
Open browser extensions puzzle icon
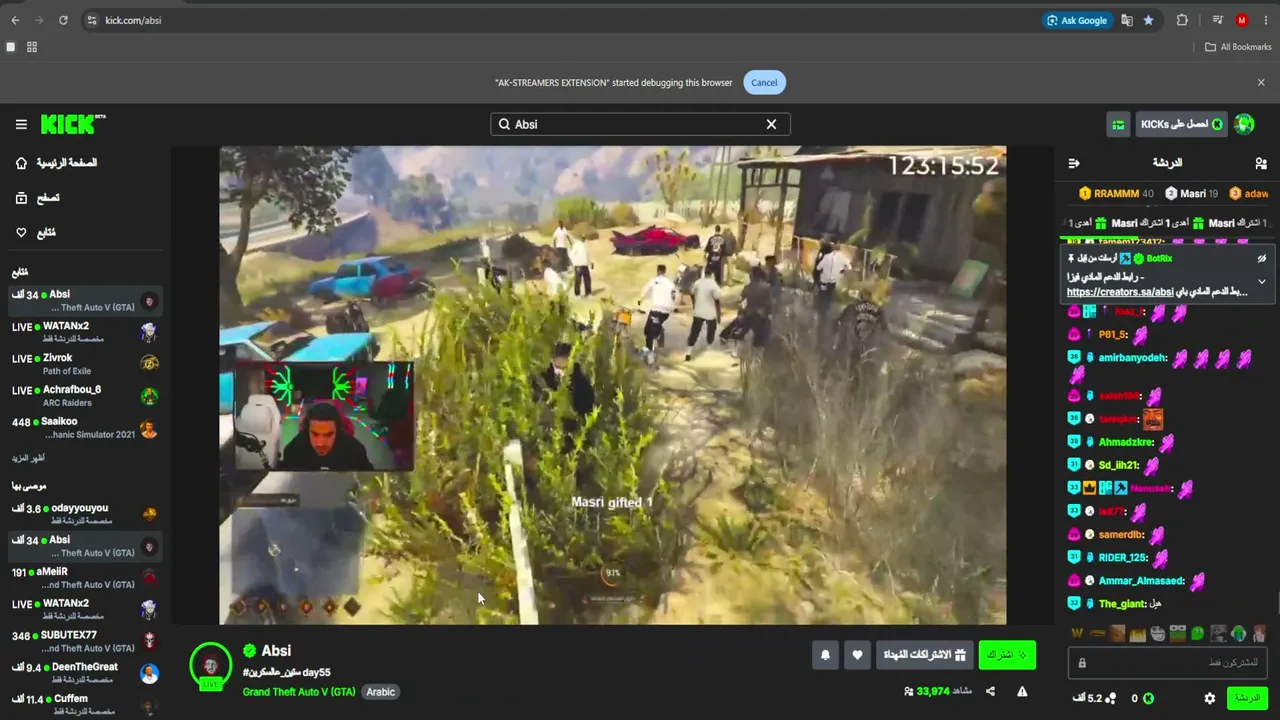click(x=1182, y=20)
